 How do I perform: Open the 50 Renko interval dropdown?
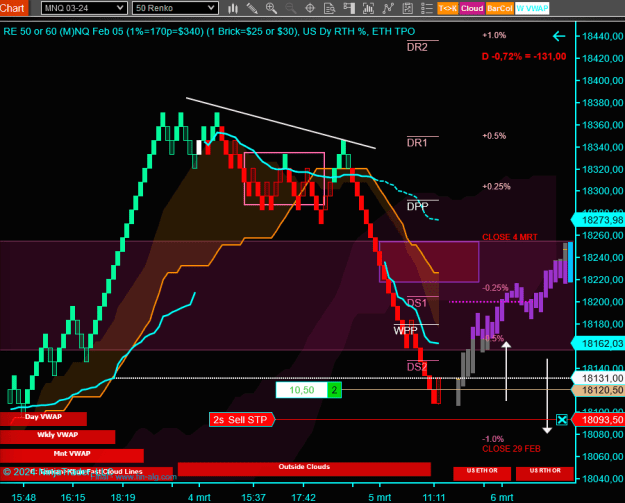point(175,8)
